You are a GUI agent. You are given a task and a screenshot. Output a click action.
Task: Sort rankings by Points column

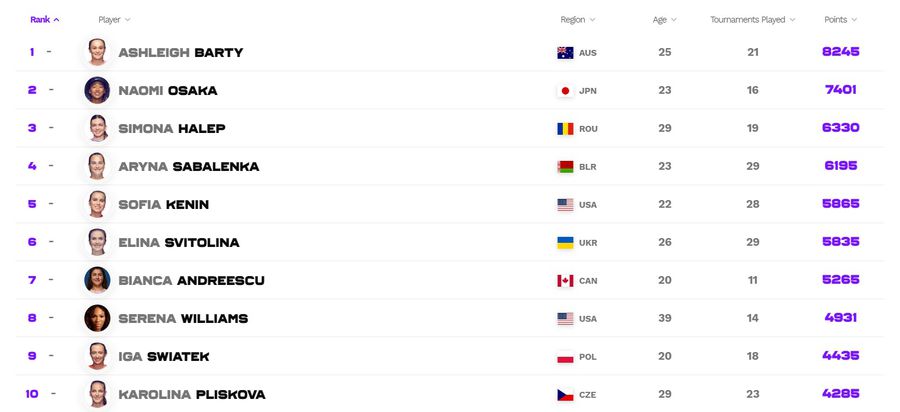click(x=840, y=20)
